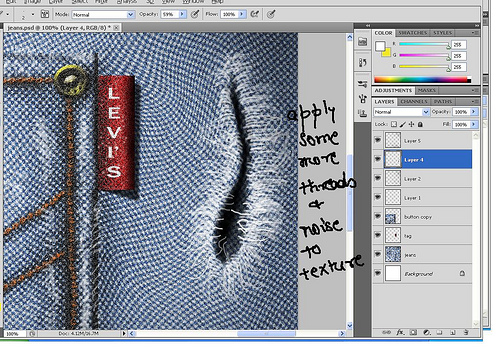
Task: Hide the tag layer eye
Action: [x=378, y=235]
